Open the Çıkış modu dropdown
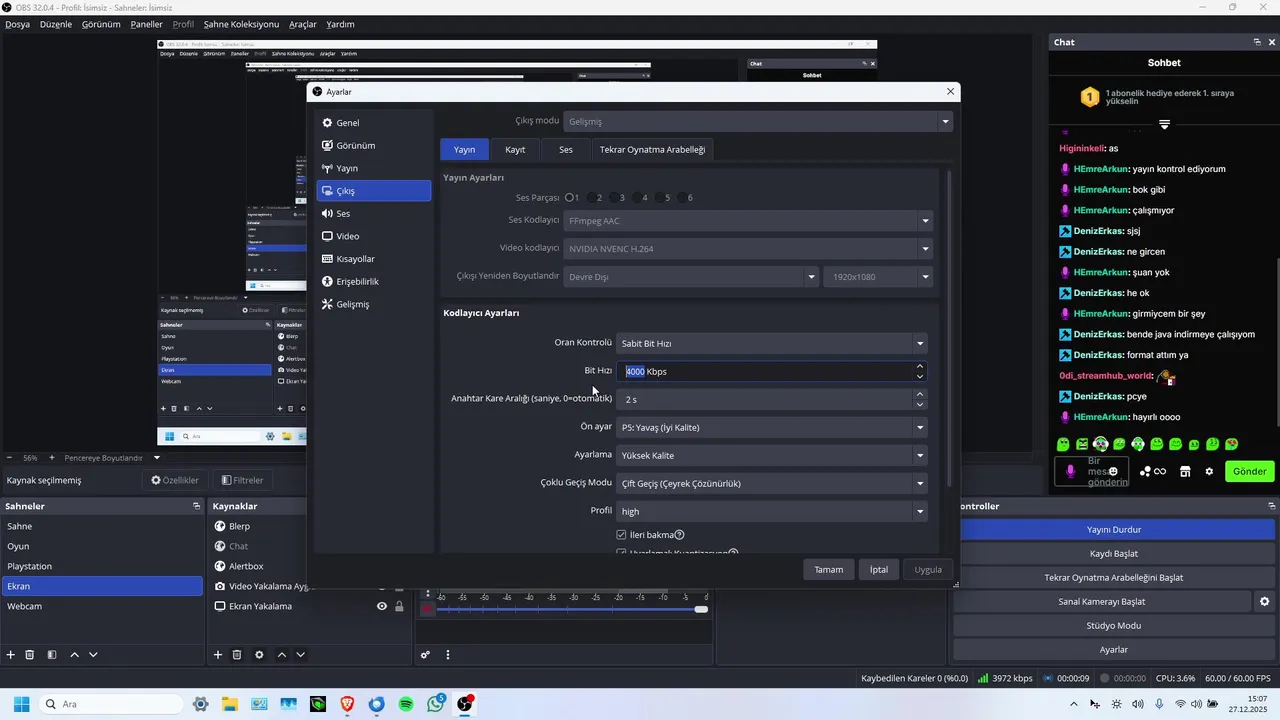This screenshot has height=720, width=1280. [x=758, y=121]
